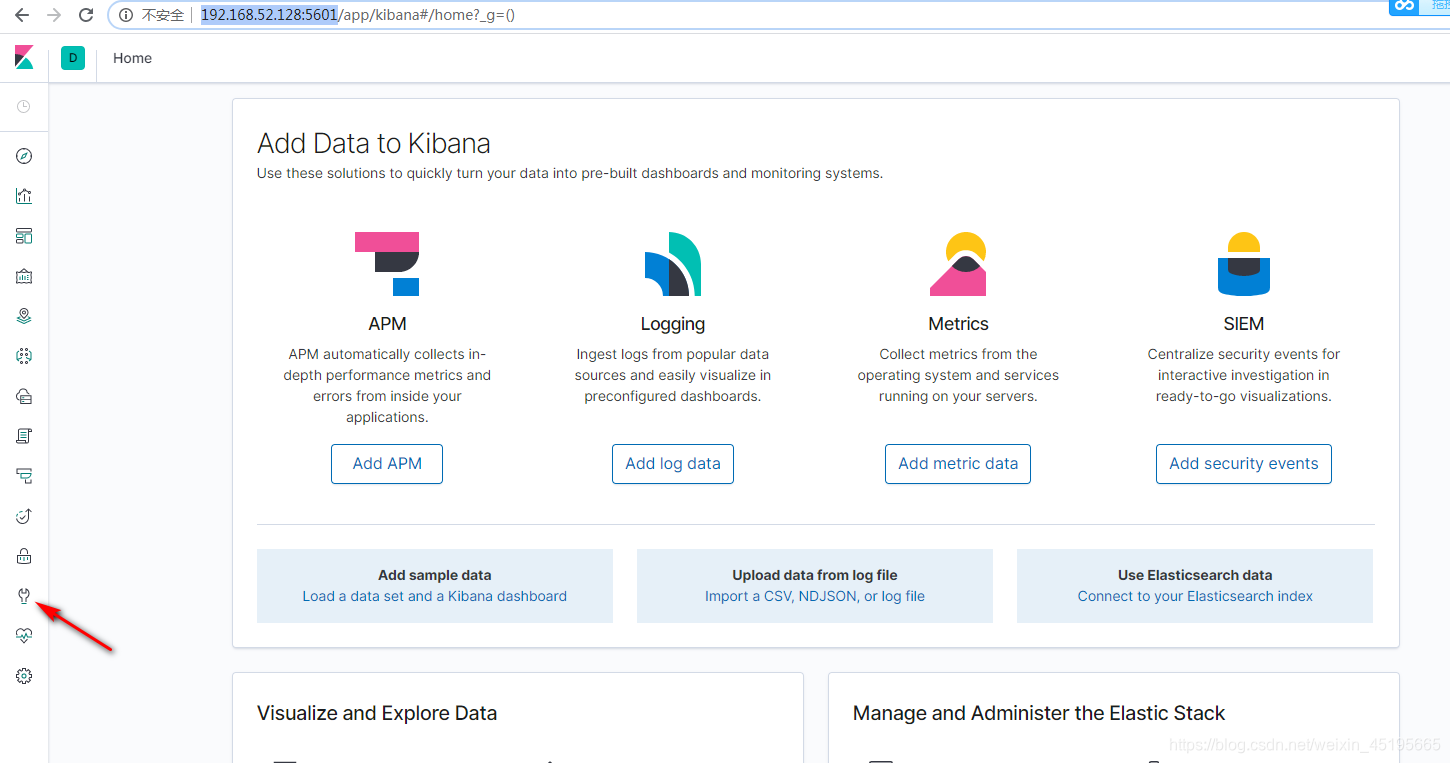
Task: Click the Logging illustration logo
Action: pyautogui.click(x=673, y=264)
